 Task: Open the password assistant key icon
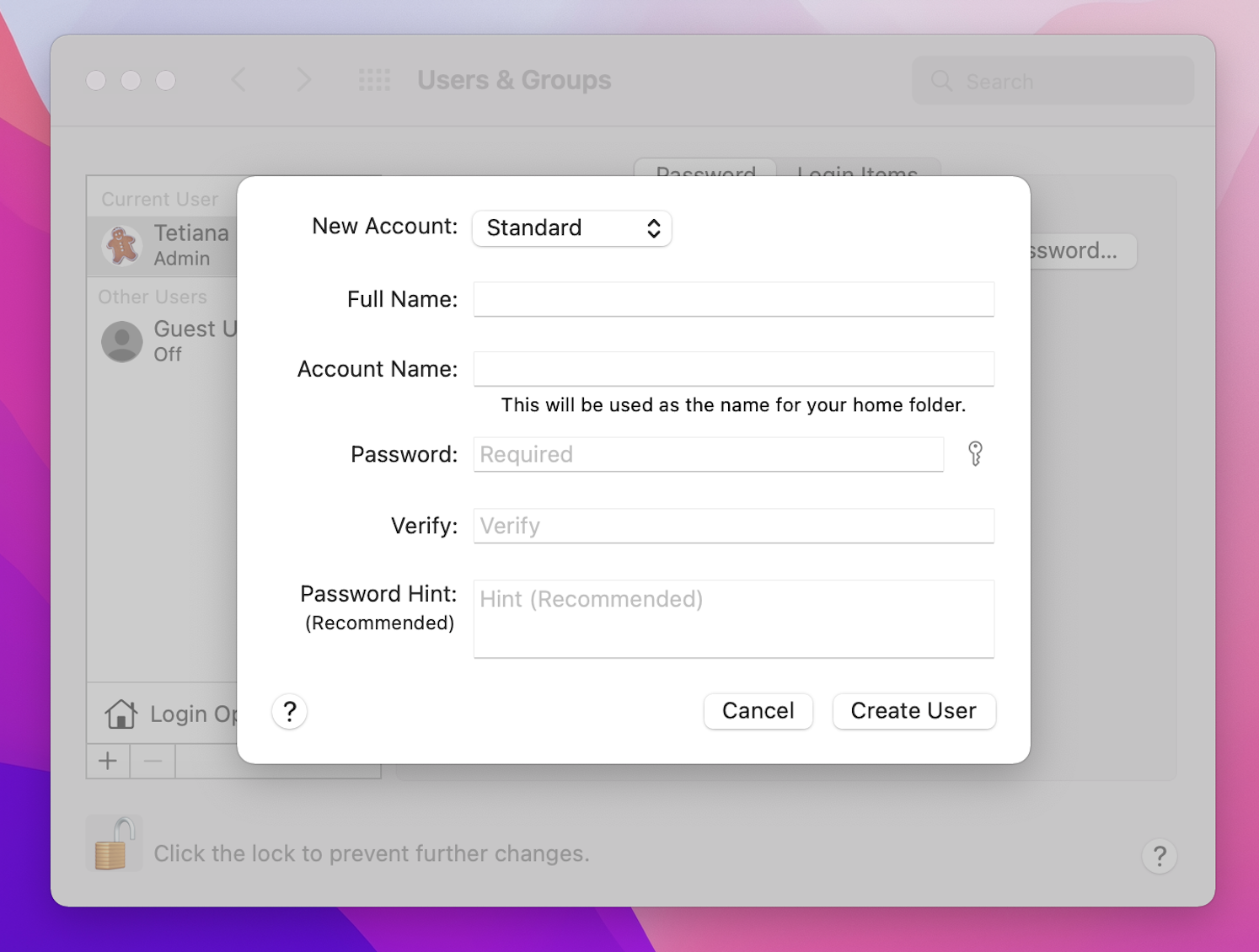[975, 454]
